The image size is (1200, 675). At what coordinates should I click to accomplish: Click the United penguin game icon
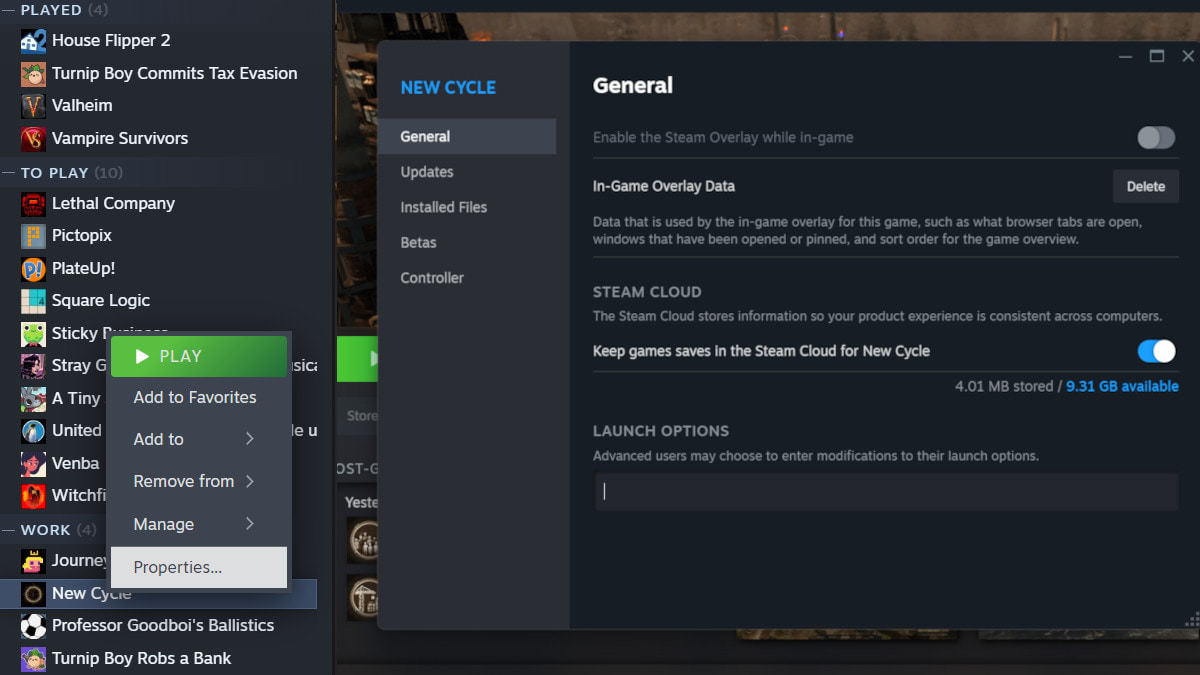coord(34,431)
